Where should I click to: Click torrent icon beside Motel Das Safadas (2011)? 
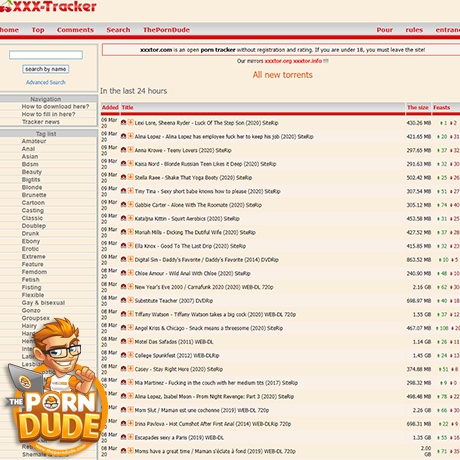pos(123,341)
